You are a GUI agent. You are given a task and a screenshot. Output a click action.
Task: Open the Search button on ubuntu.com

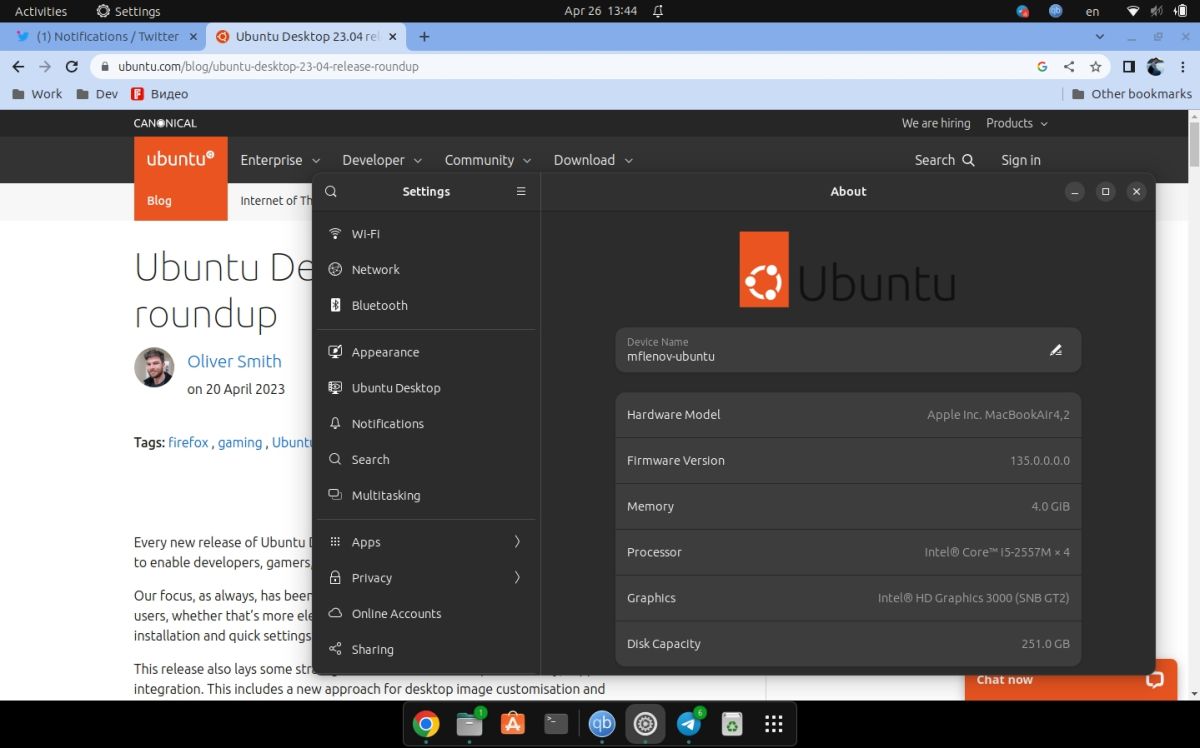coord(944,160)
